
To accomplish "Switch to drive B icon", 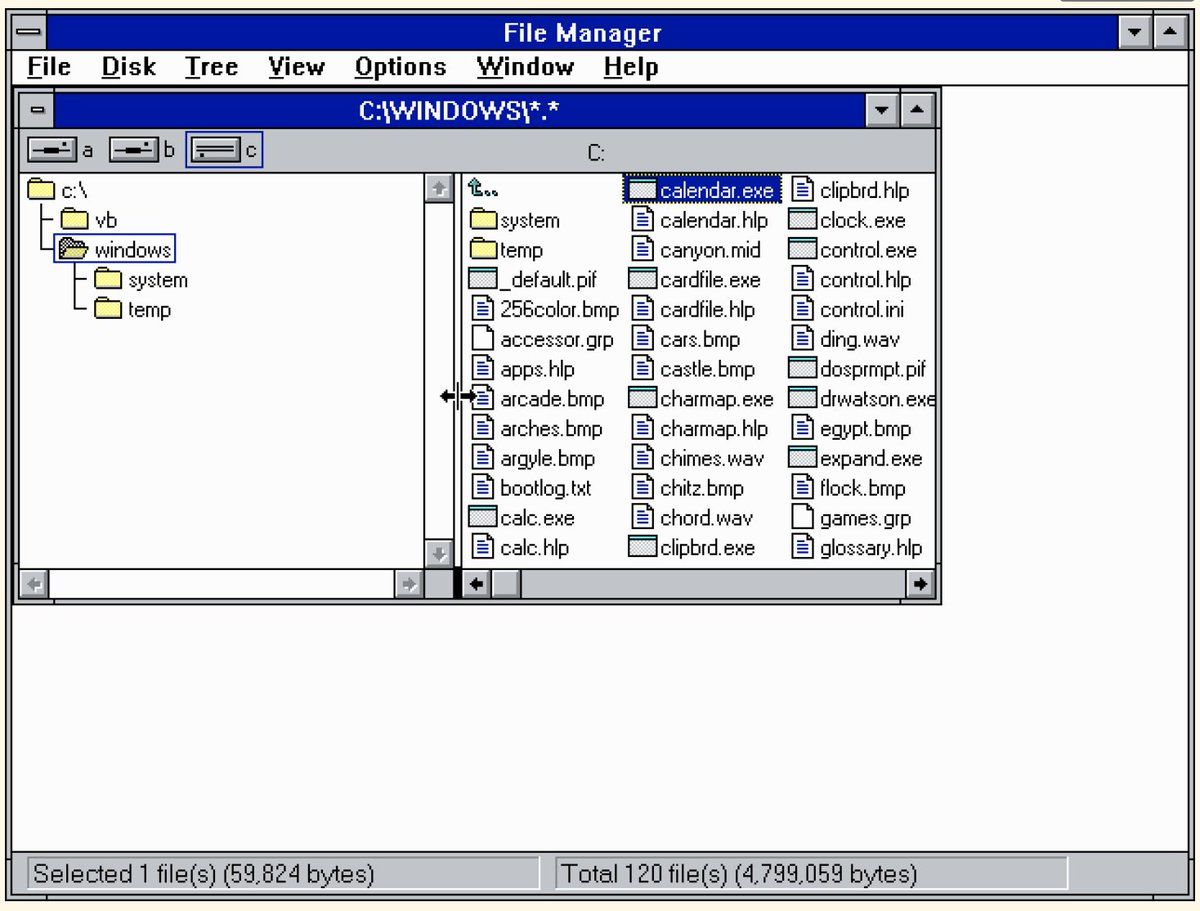I will 131,150.
